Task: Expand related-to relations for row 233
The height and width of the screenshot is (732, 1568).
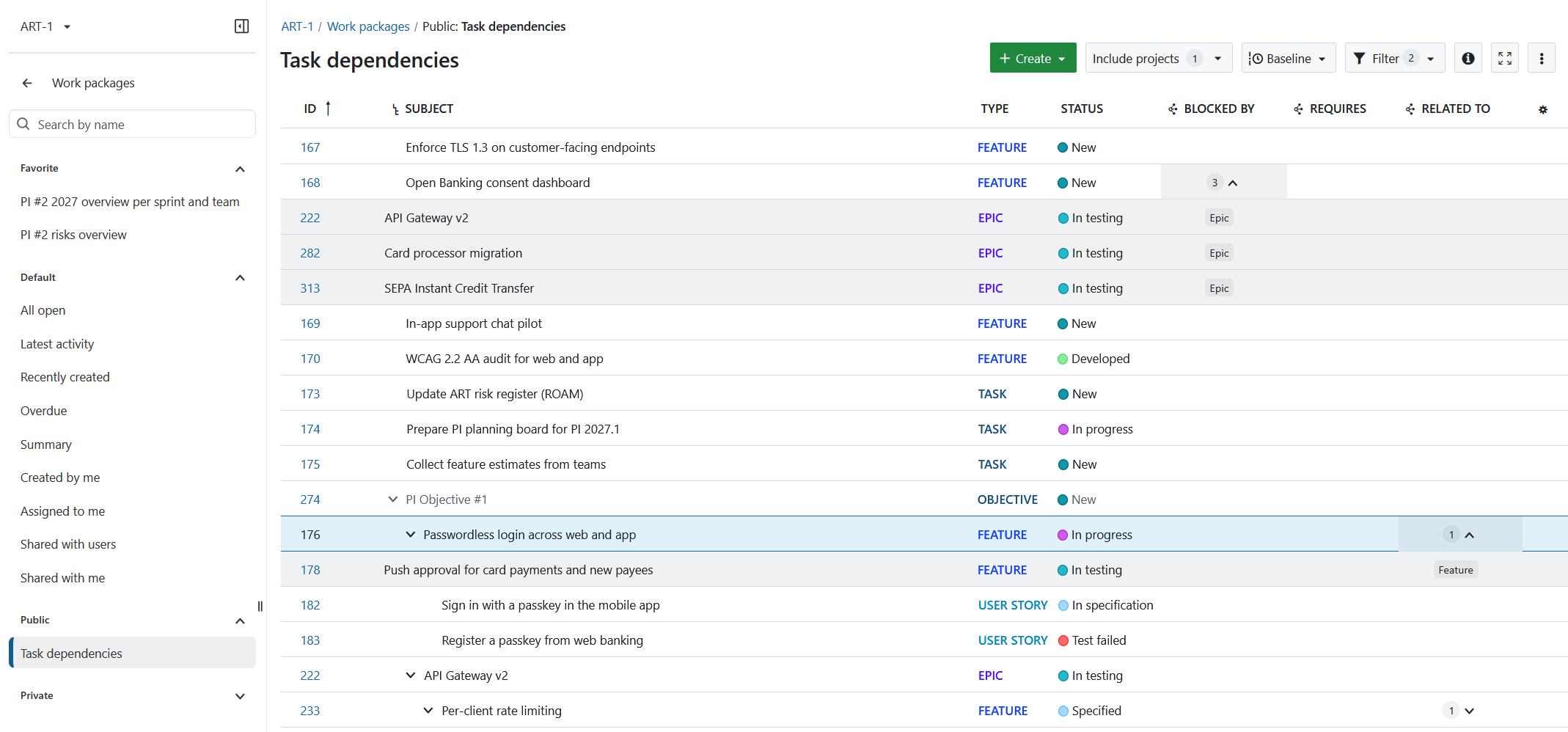Action: (x=1459, y=711)
